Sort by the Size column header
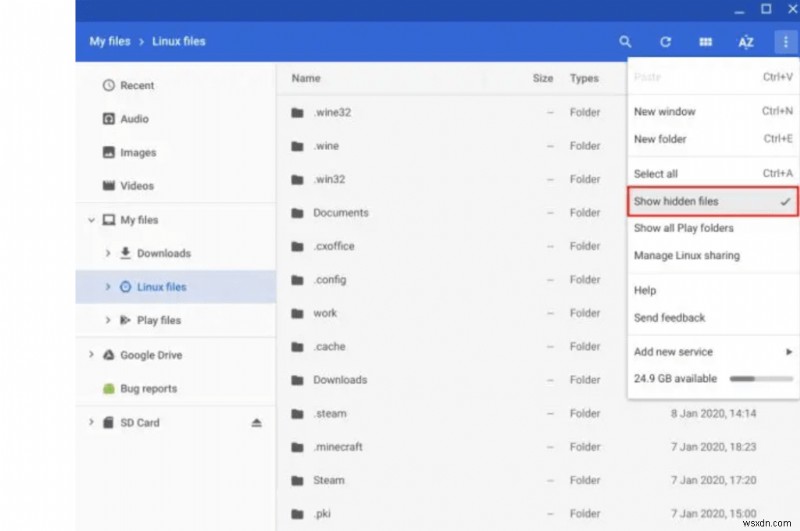 coord(543,78)
